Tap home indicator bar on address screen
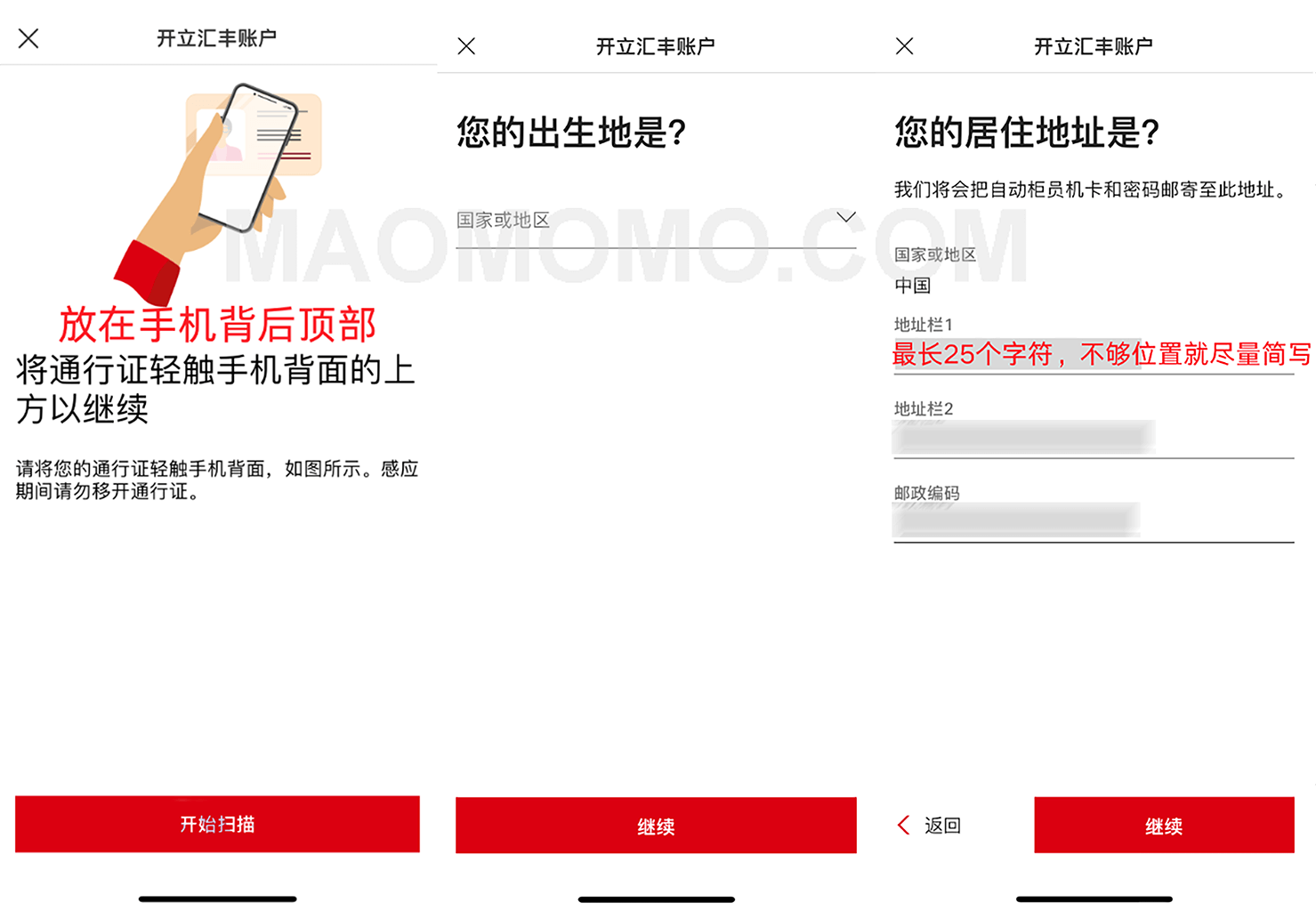This screenshot has height=911, width=1316. (1094, 899)
